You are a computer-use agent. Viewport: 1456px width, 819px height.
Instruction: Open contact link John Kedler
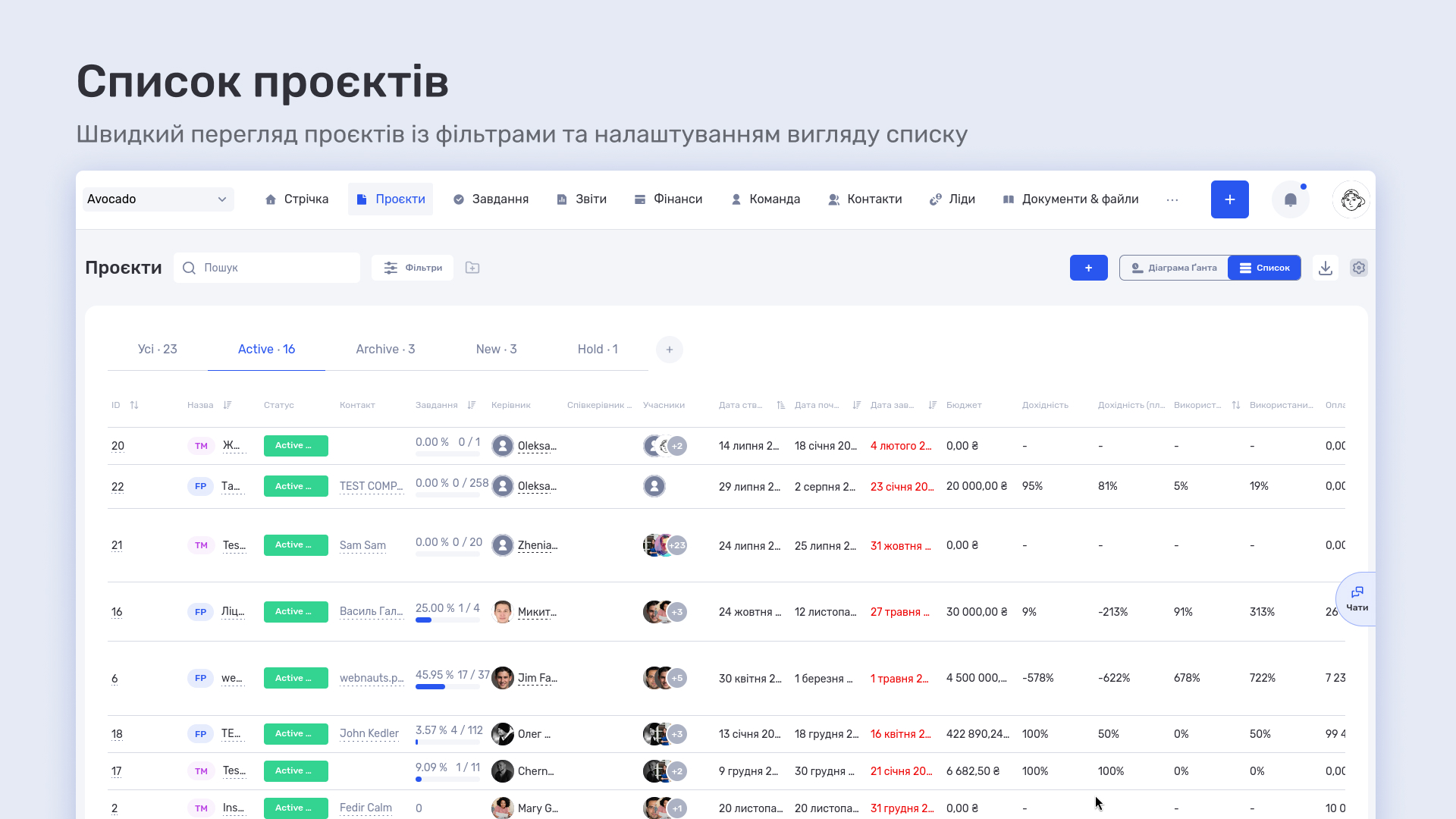click(x=369, y=733)
